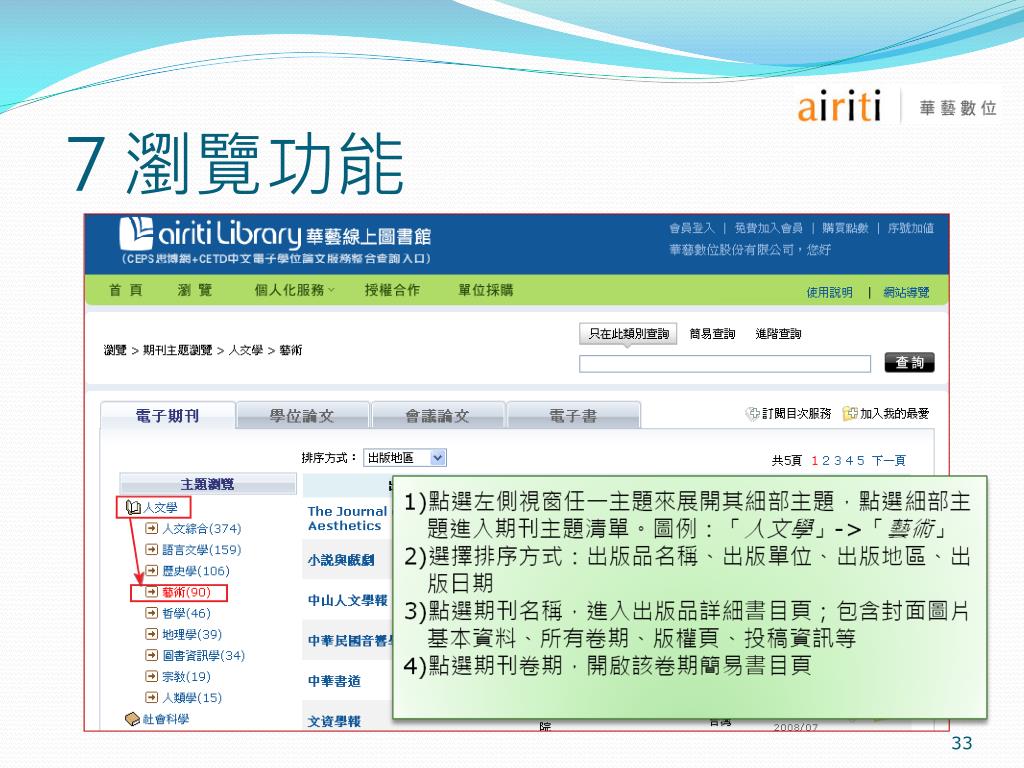This screenshot has width=1024, height=768.
Task: Click the 查詢 search button
Action: pos(909,362)
